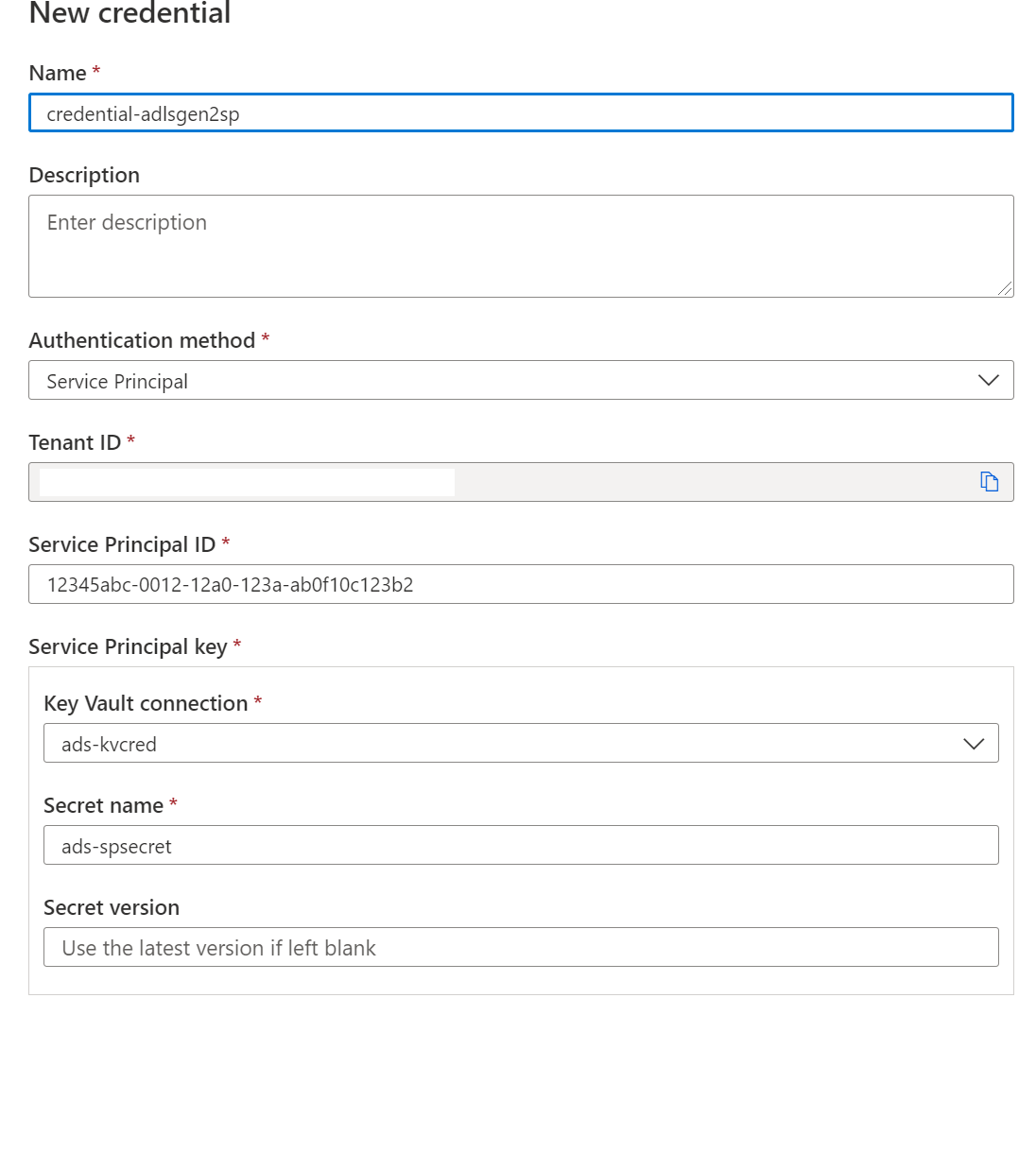Click the Use the latest version placeholder field
Screen dimensions: 1036x1153
pyautogui.click(x=520, y=947)
